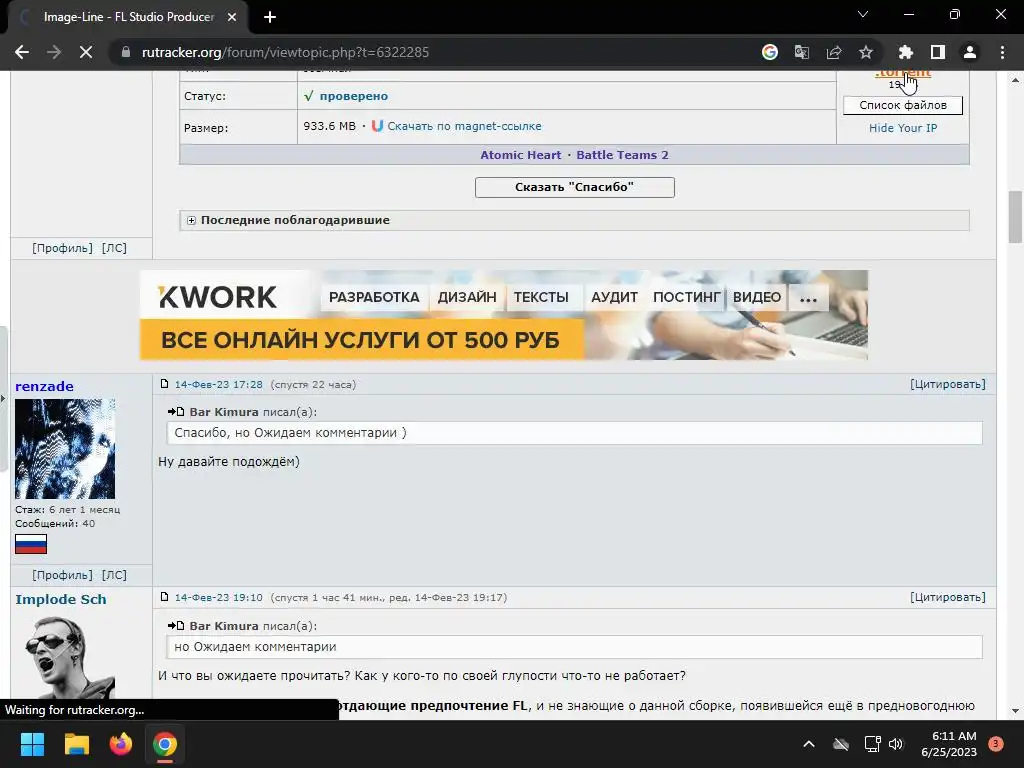The width and height of the screenshot is (1024, 768).
Task: Select the Image-Line FL Studio Producer tab
Action: pos(129,17)
